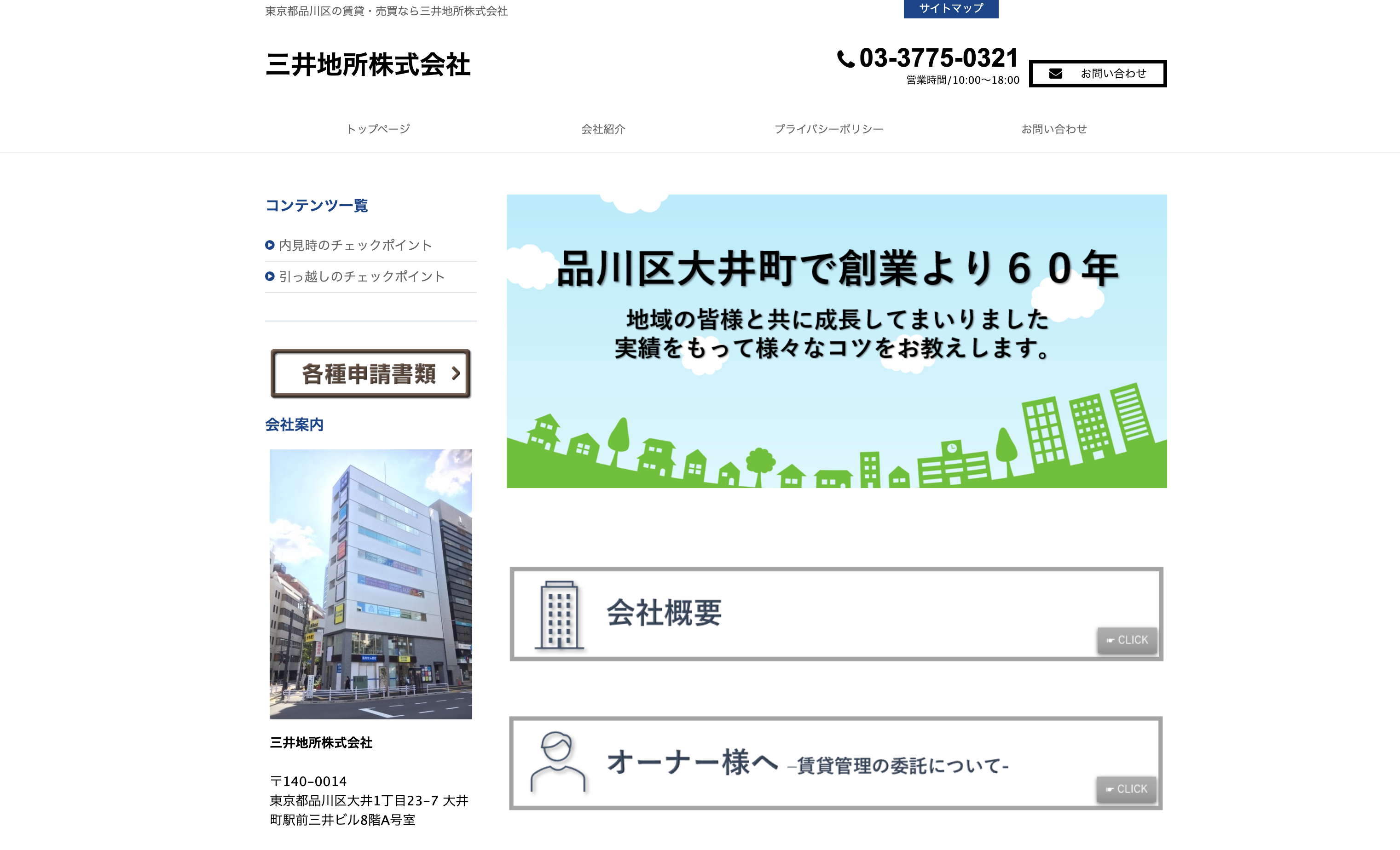Viewport: 1400px width, 850px height.
Task: Click the 品川区大井町で創業より60年 hero banner
Action: coord(836,341)
